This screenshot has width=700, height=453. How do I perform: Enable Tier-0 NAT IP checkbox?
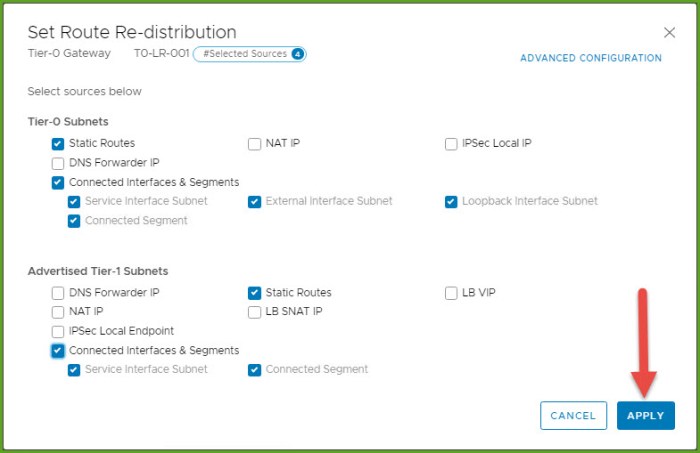click(255, 143)
